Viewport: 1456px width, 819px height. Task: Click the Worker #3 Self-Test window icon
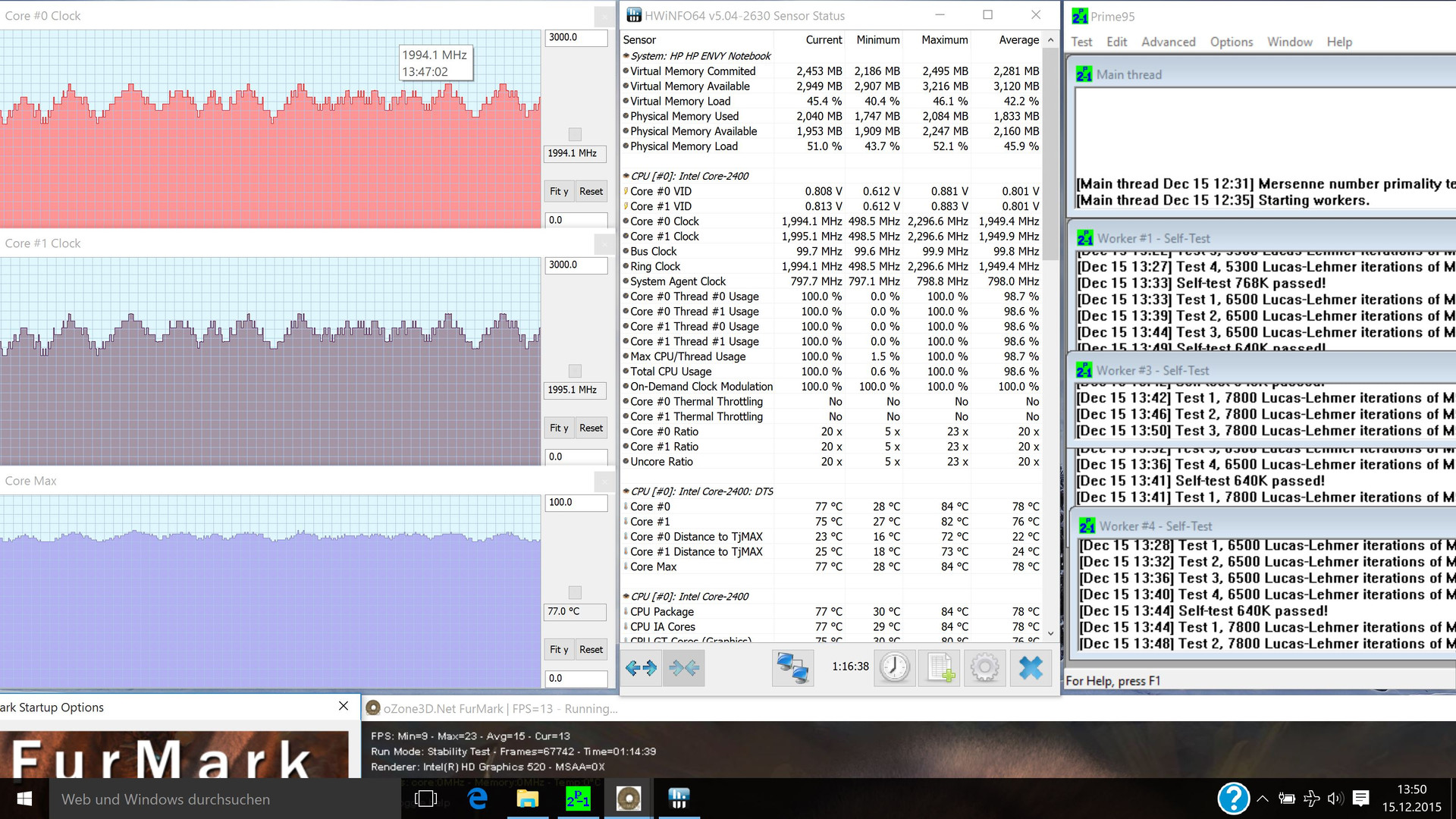[x=1084, y=370]
